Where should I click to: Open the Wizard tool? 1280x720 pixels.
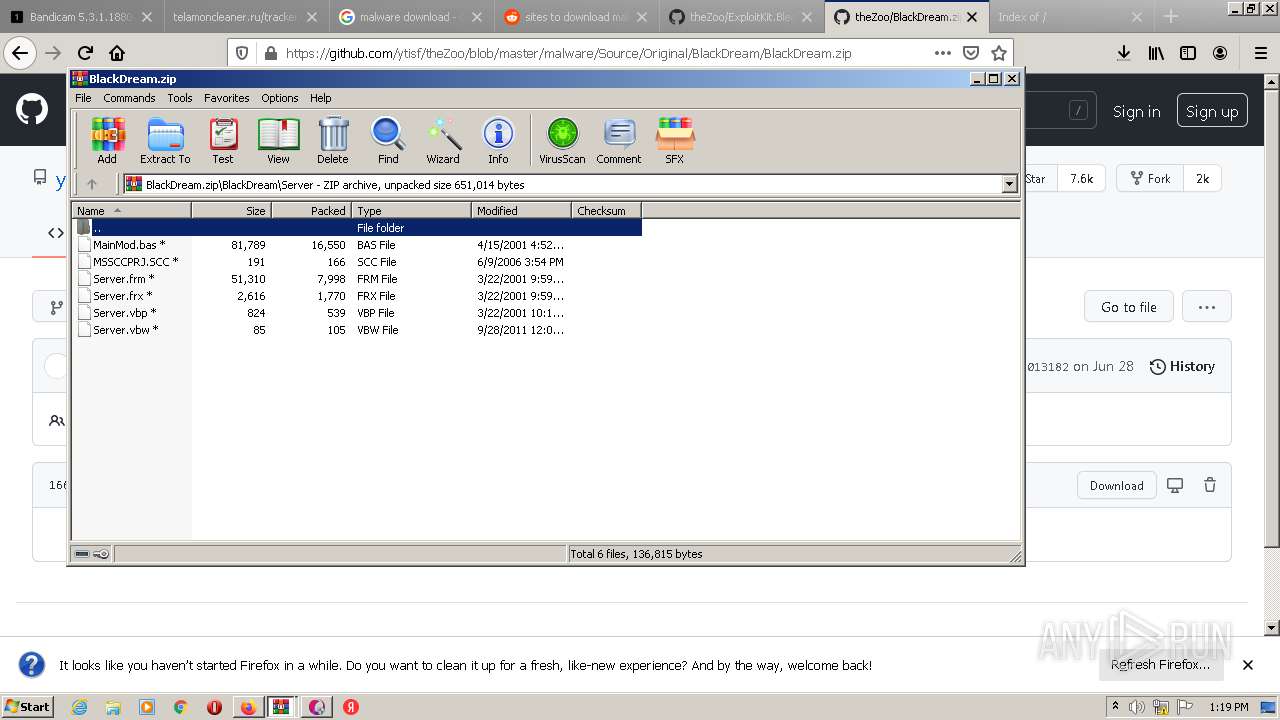click(x=443, y=140)
